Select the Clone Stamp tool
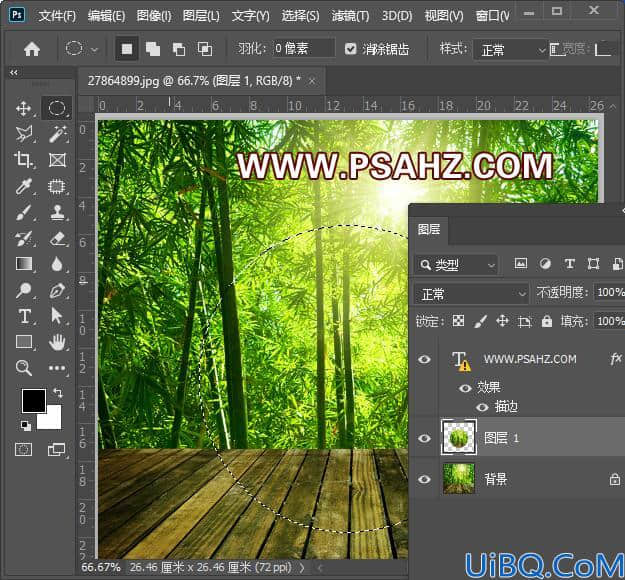This screenshot has width=625, height=580. pos(57,212)
